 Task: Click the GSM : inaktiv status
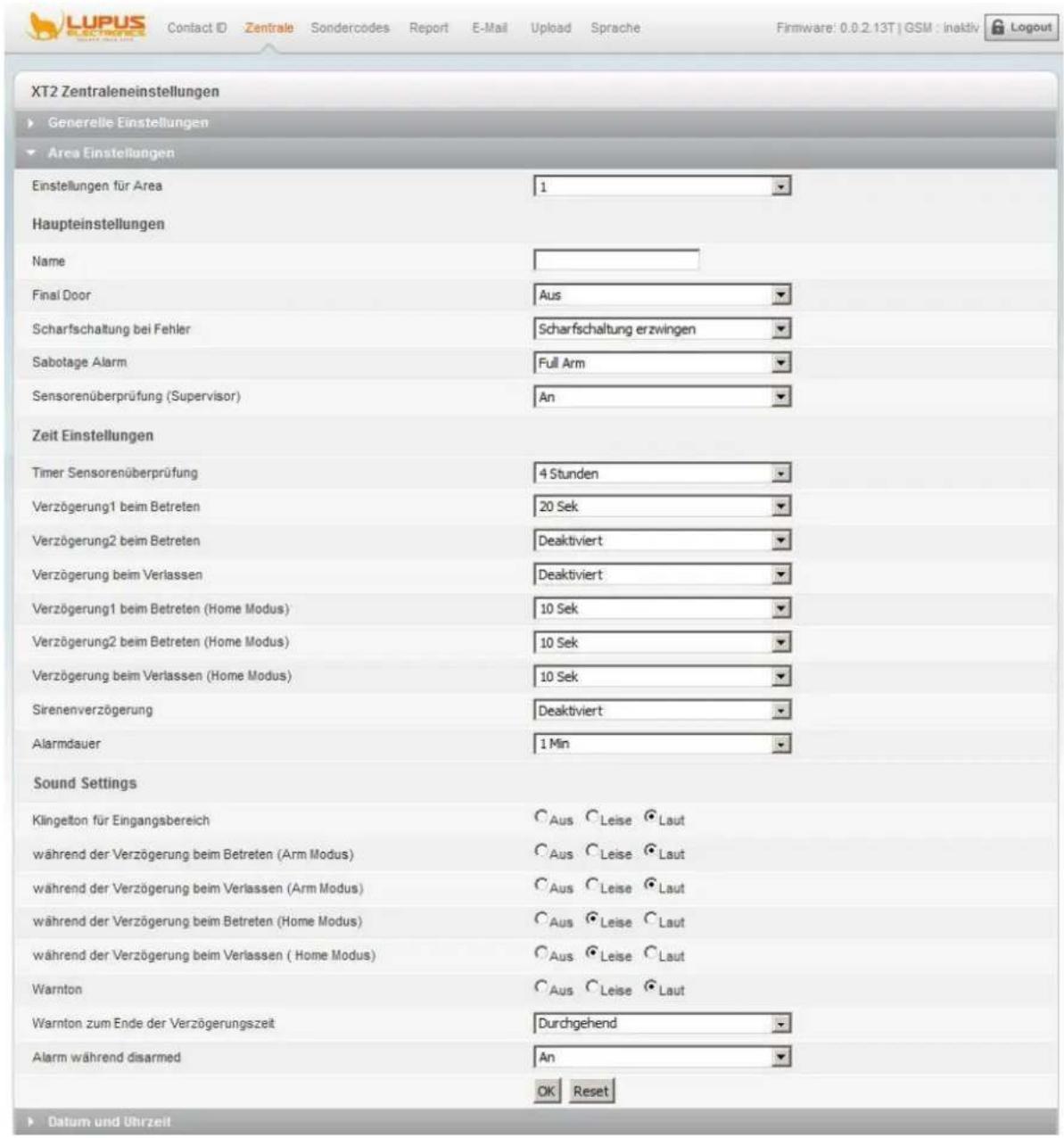pyautogui.click(x=941, y=28)
